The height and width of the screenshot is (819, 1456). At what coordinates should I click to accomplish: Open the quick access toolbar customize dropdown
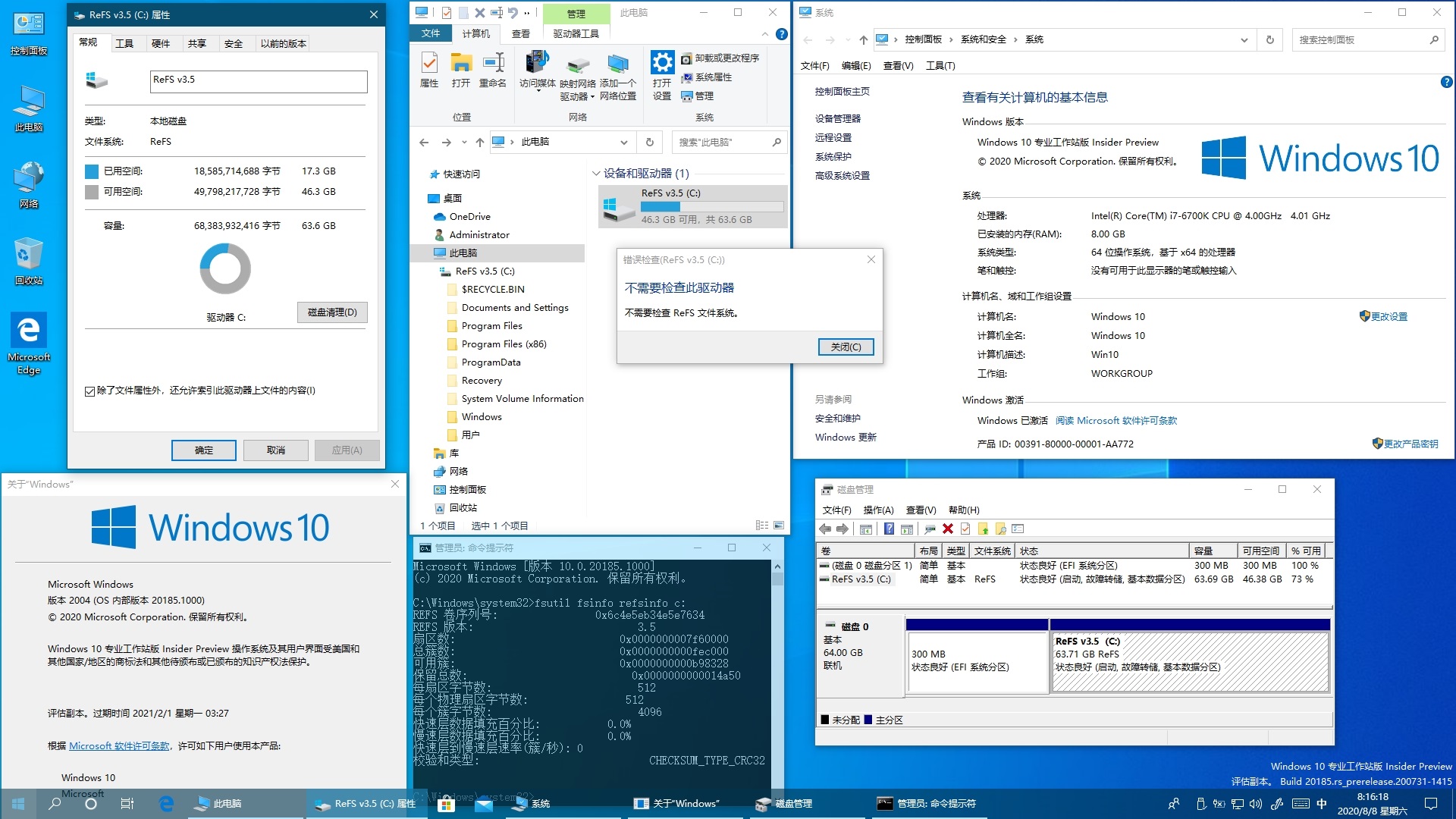pyautogui.click(x=527, y=13)
